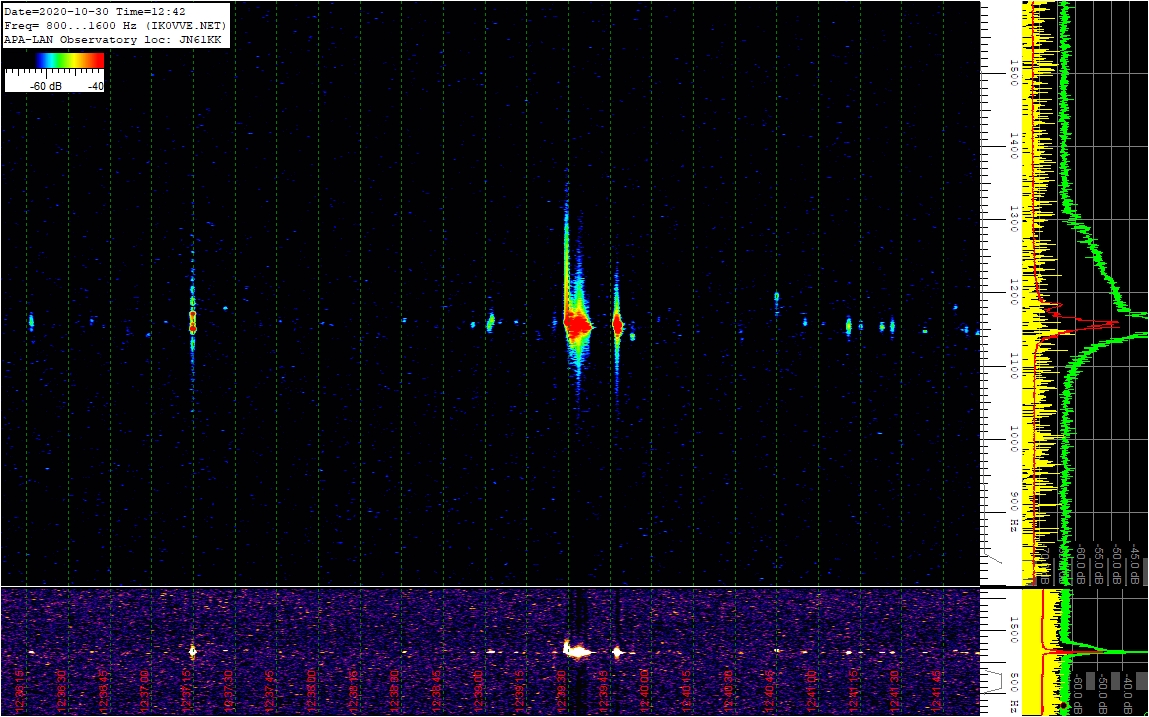Click the 1000 frequency label in the upper plot
The image size is (1149, 717).
click(x=1014, y=440)
